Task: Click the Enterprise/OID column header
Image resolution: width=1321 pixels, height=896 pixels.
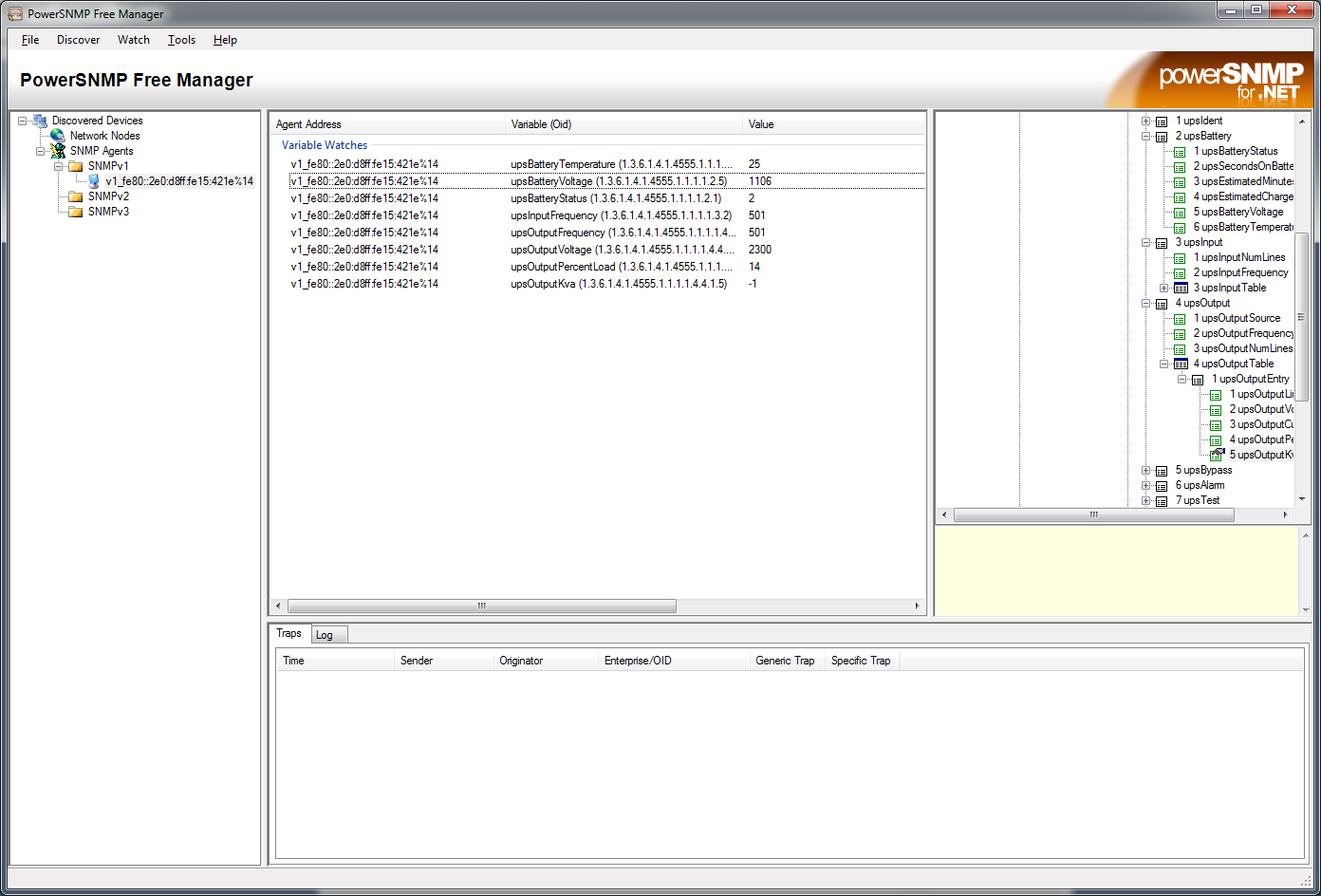Action: (638, 661)
